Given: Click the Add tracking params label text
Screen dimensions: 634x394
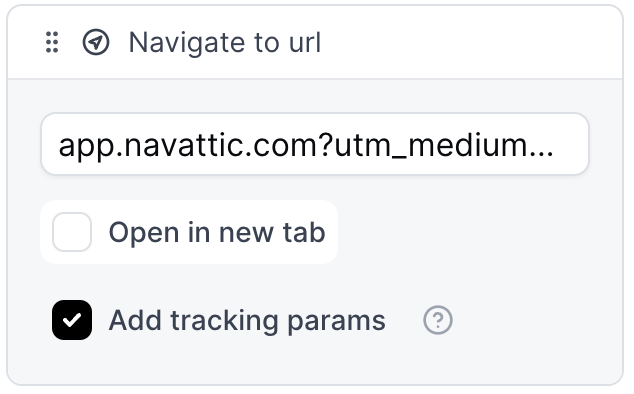Looking at the screenshot, I should click(247, 321).
